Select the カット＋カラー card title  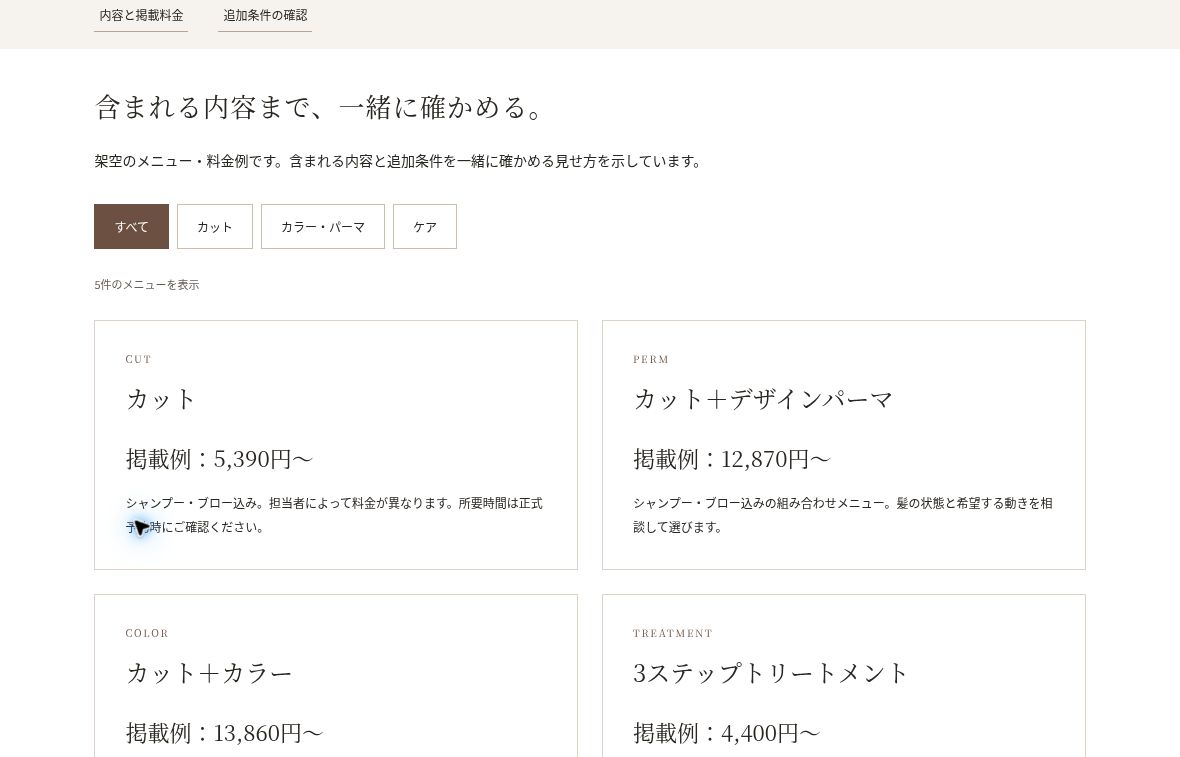coord(208,673)
